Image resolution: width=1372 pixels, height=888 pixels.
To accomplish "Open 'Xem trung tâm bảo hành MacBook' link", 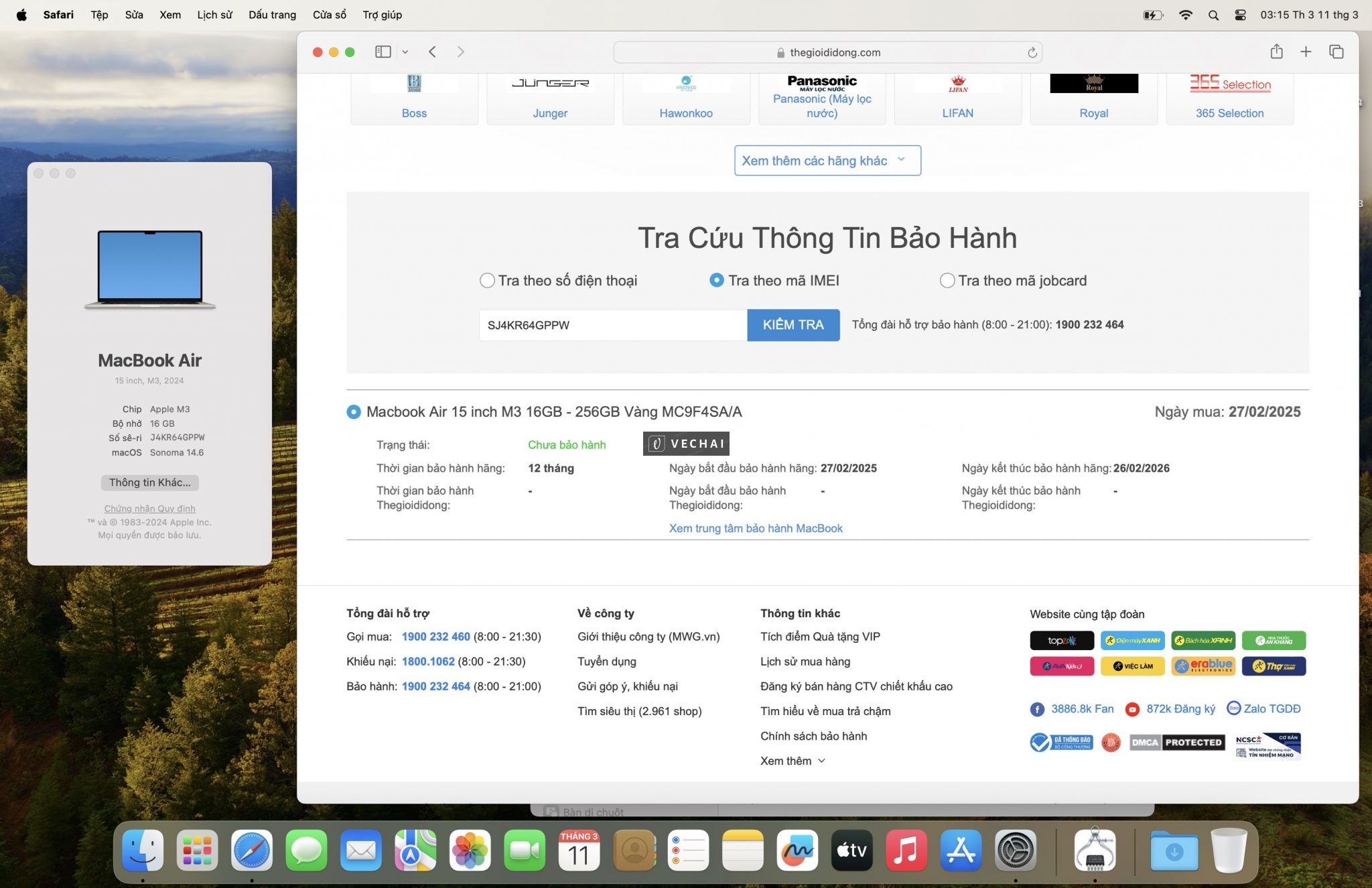I will pos(756,528).
